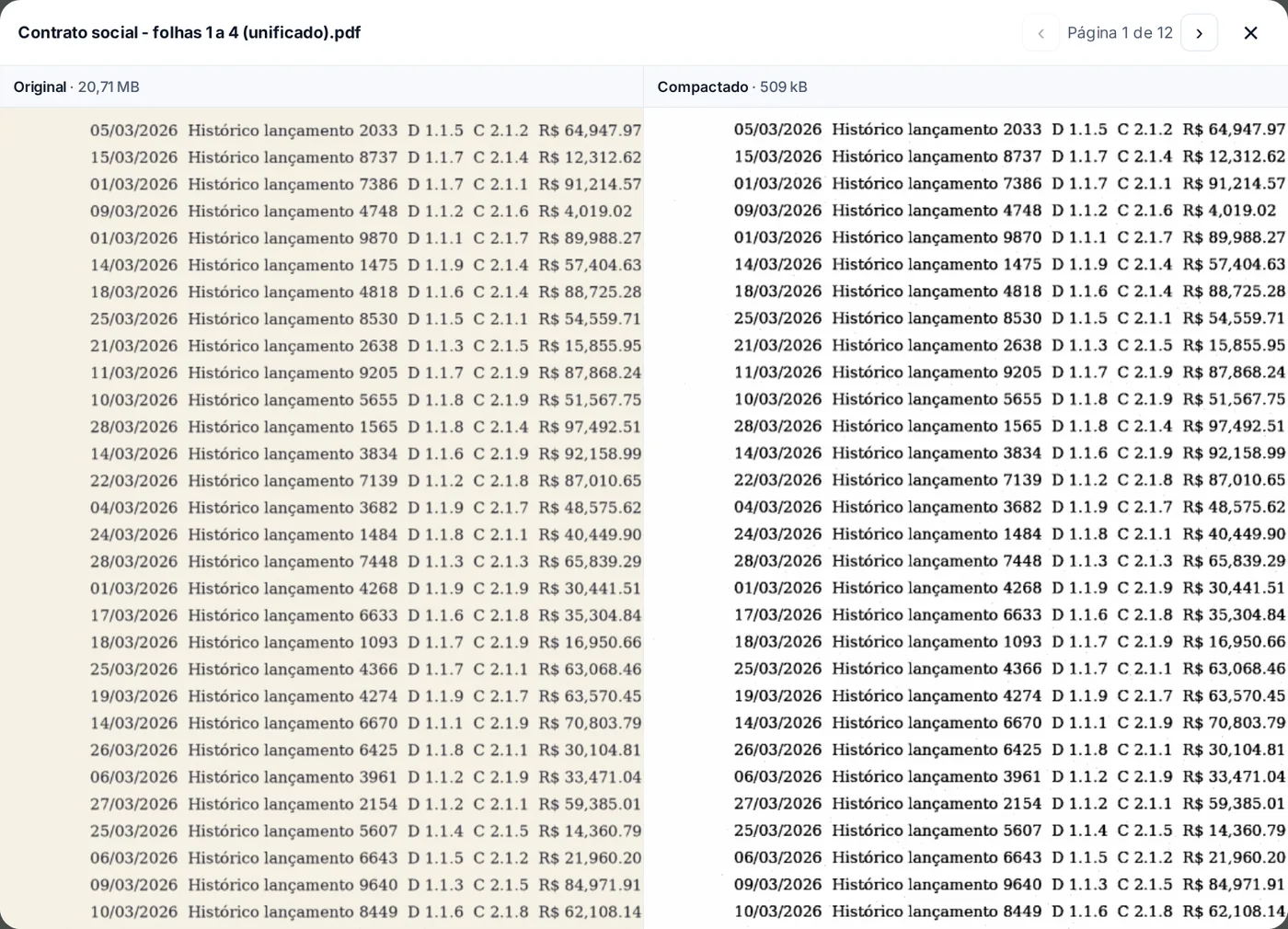Viewport: 1288px width, 929px height.
Task: Click the 'Compactado · 509 kB' header label
Action: (732, 86)
